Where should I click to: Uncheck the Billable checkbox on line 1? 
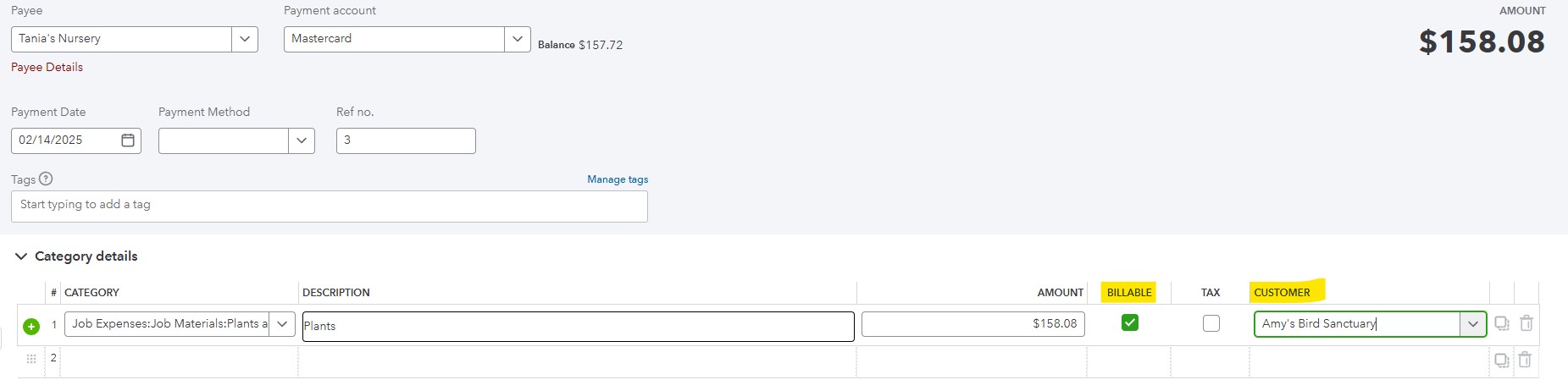tap(1130, 322)
